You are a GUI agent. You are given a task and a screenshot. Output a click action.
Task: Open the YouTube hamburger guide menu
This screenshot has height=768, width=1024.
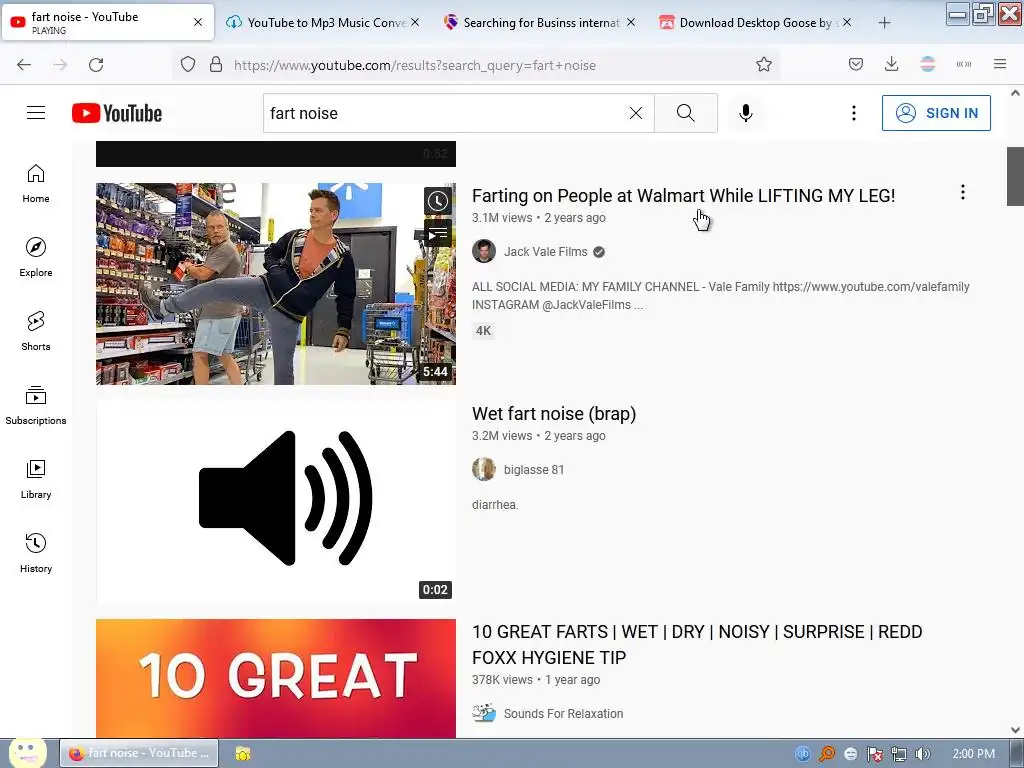pyautogui.click(x=36, y=113)
